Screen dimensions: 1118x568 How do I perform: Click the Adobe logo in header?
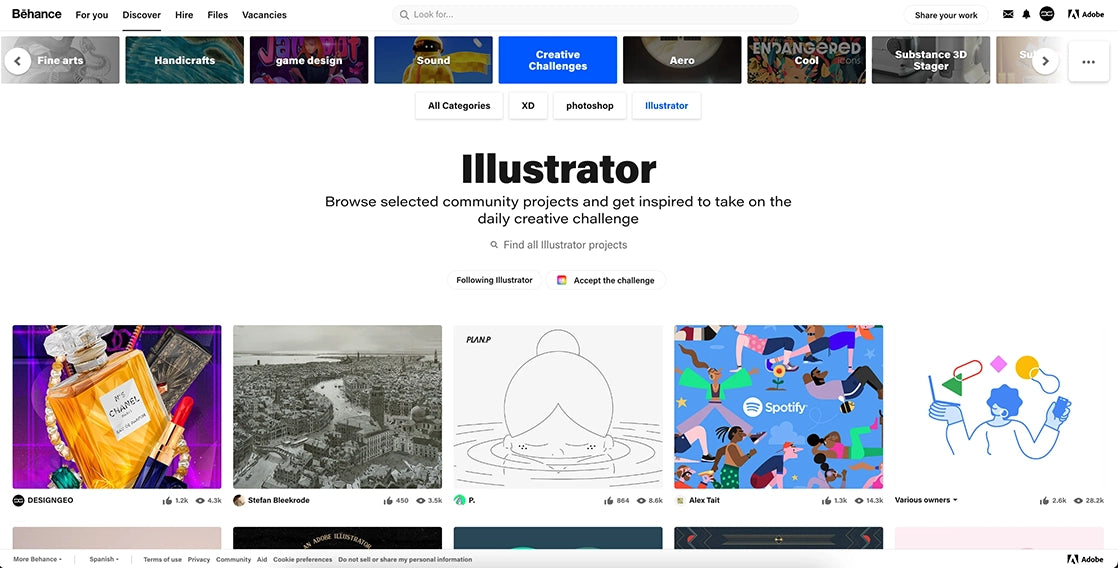tap(1086, 14)
